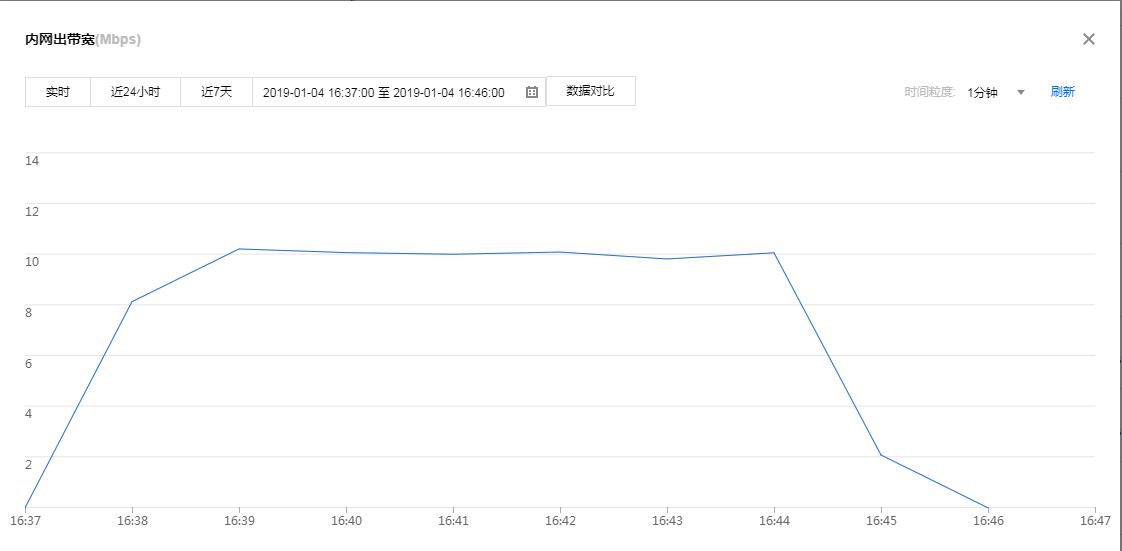Click the chart line point at 16:43
The height and width of the screenshot is (551, 1122).
[667, 259]
